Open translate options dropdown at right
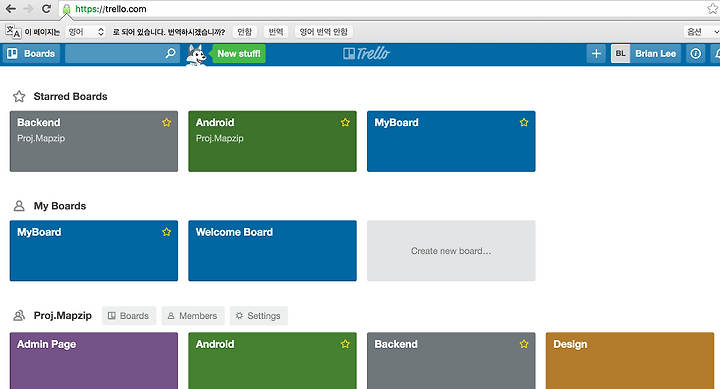 (x=701, y=32)
